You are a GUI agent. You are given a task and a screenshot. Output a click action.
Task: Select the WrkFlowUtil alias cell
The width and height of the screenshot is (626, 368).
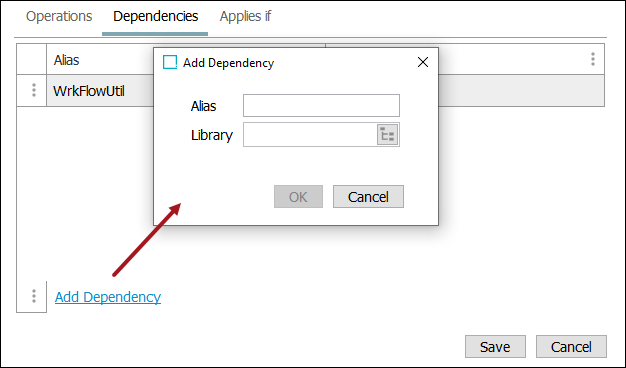coord(100,91)
